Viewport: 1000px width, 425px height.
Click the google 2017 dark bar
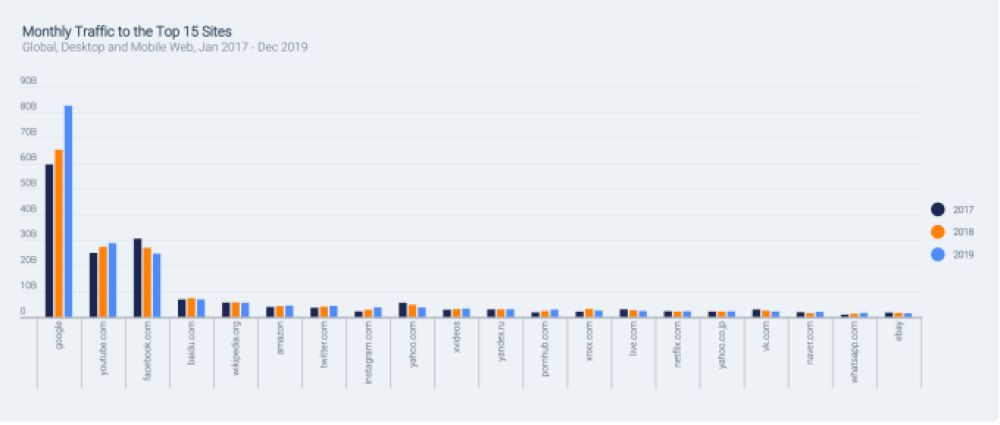point(49,240)
